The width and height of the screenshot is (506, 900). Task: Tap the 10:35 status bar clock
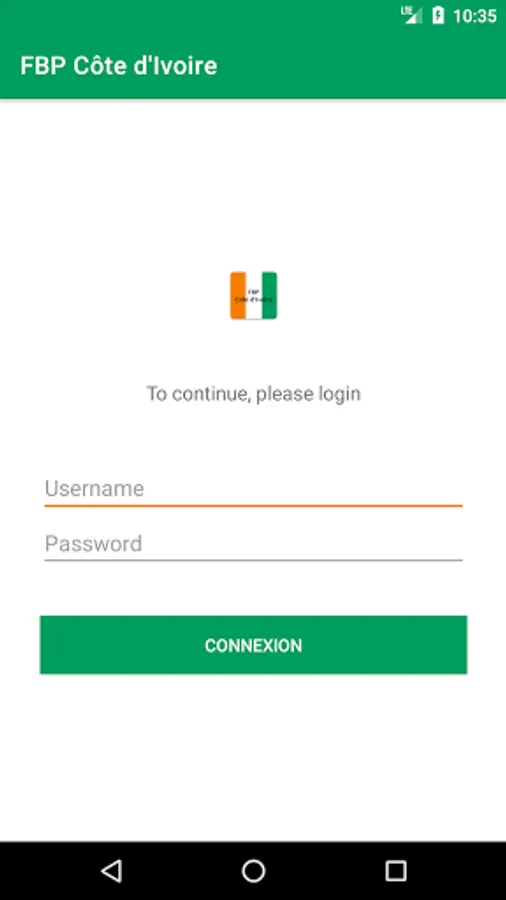click(474, 15)
